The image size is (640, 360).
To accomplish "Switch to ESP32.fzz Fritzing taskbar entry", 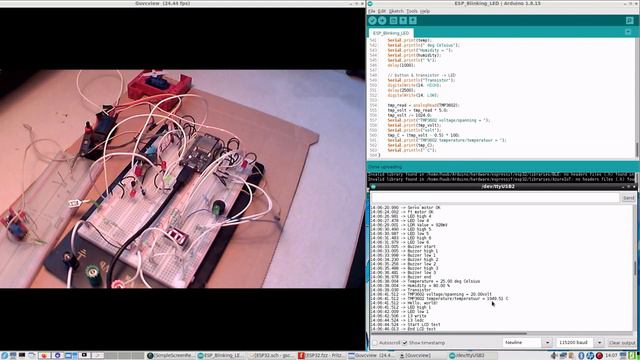I will [x=322, y=356].
